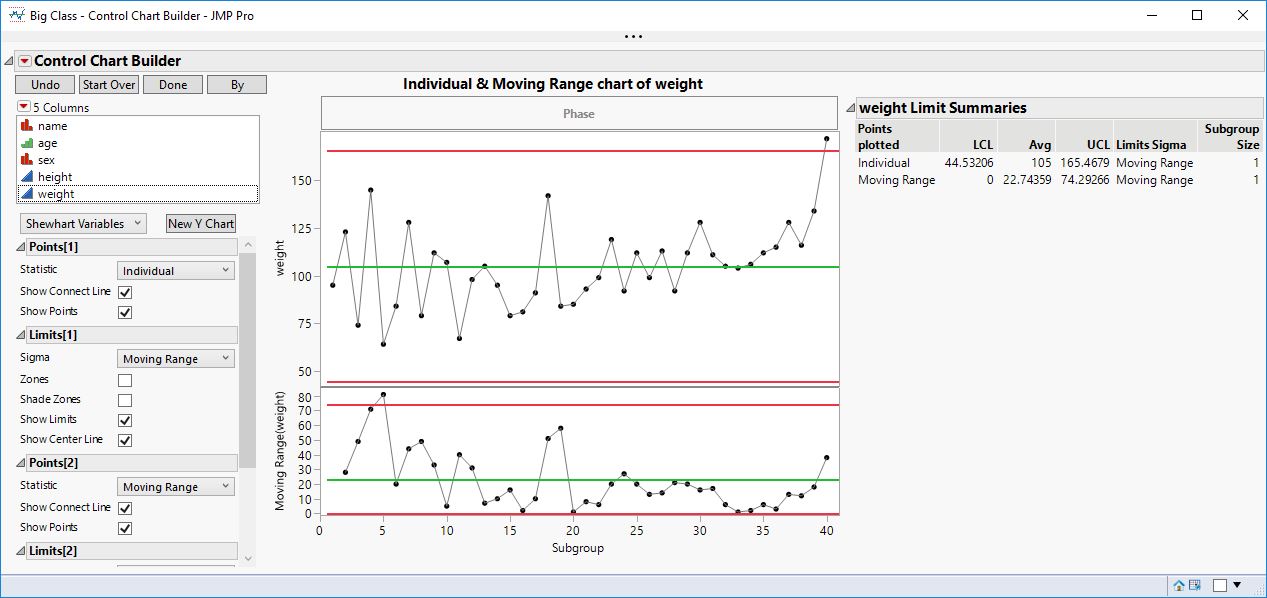Image resolution: width=1267 pixels, height=598 pixels.
Task: Click the red nominal icon beside name column
Action: click(29, 125)
